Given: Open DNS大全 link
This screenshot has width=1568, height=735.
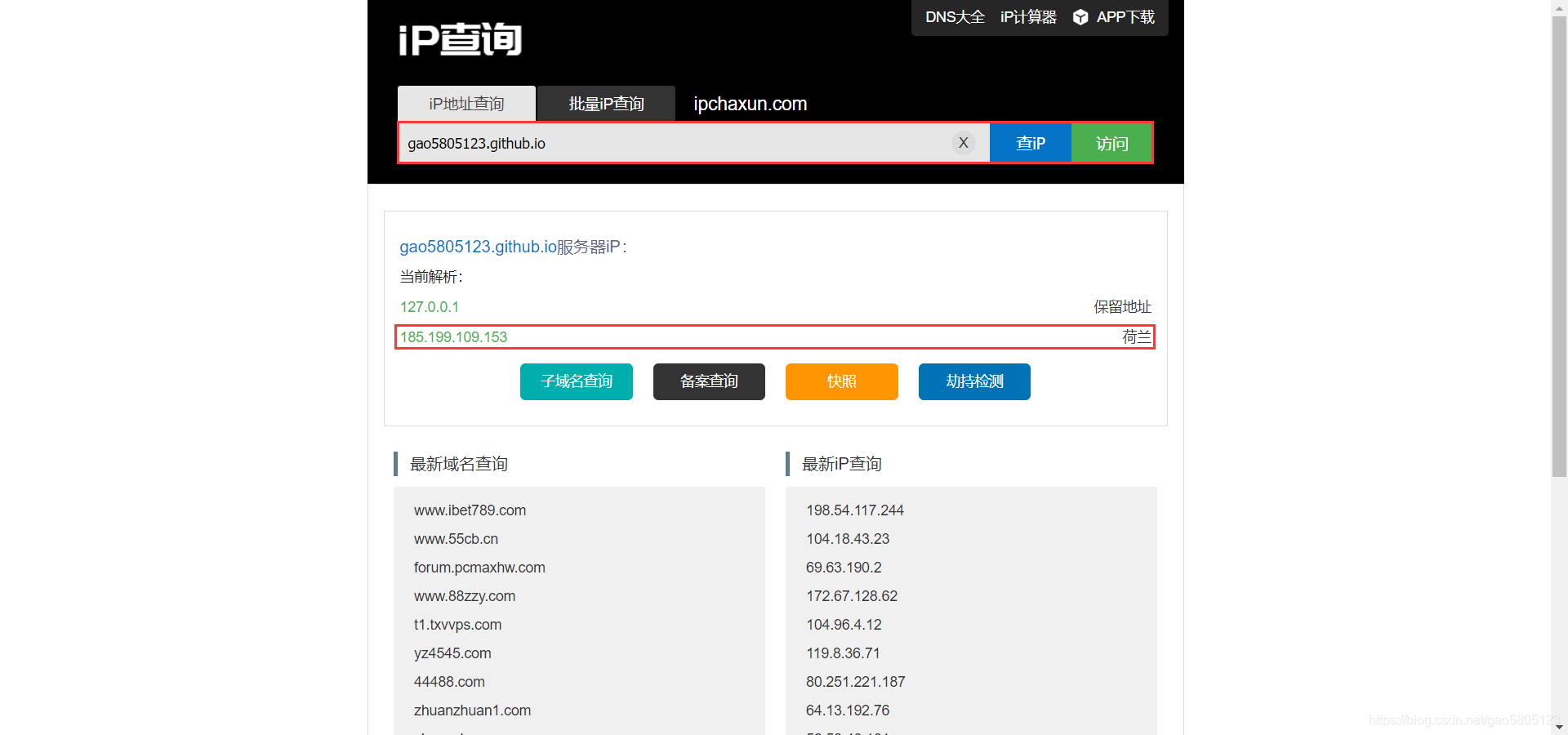Looking at the screenshot, I should point(955,17).
